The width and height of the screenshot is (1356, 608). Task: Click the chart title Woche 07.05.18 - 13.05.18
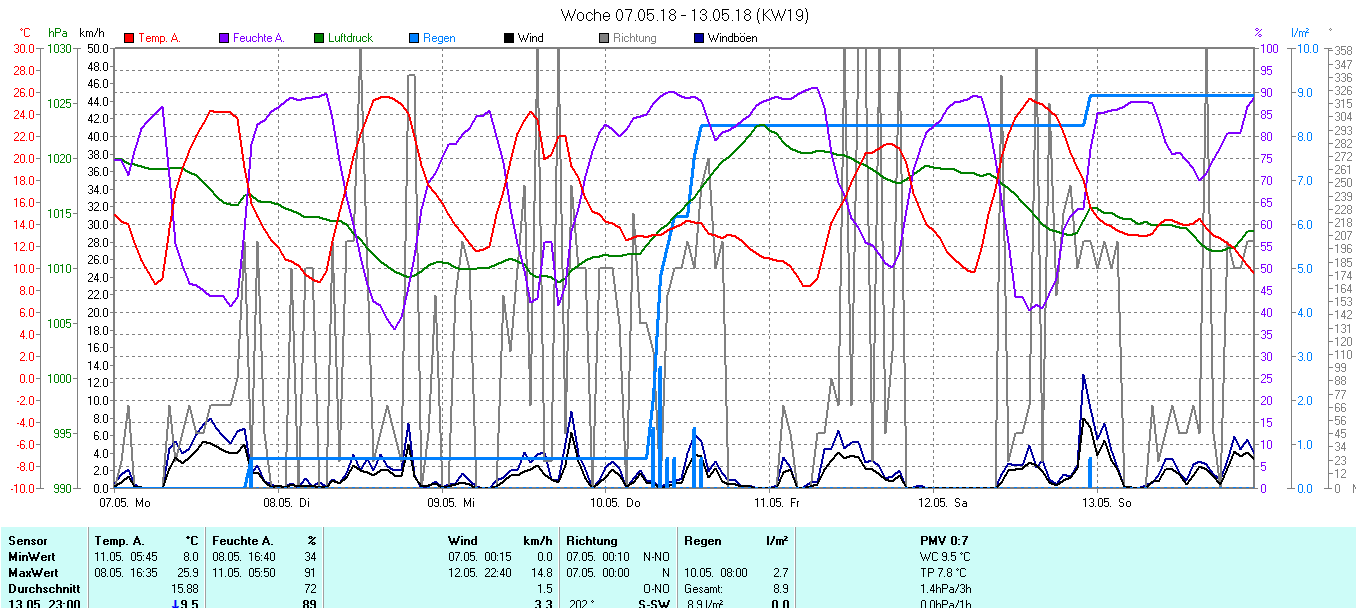coord(684,15)
